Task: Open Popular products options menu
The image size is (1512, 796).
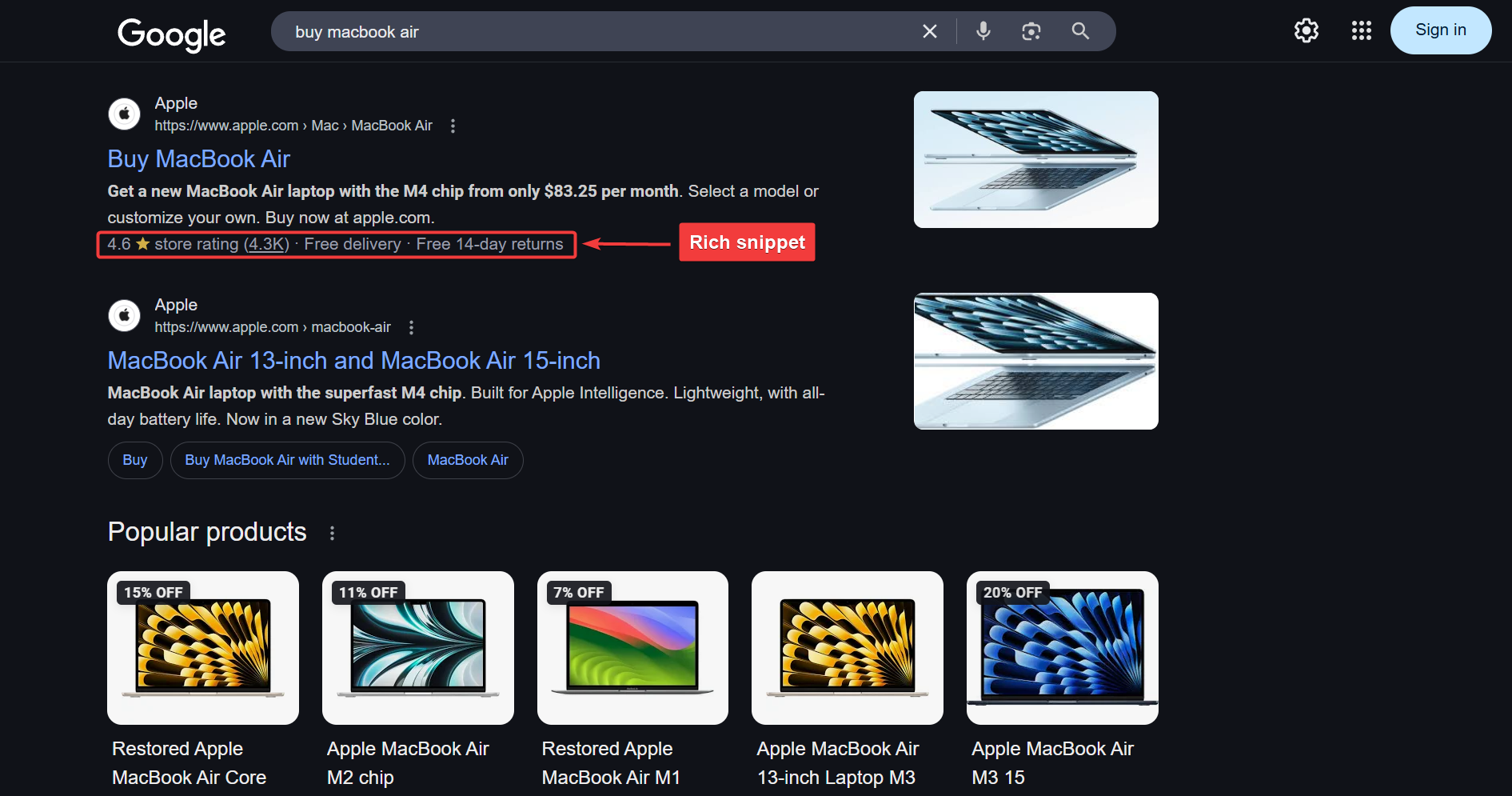Action: click(x=333, y=533)
